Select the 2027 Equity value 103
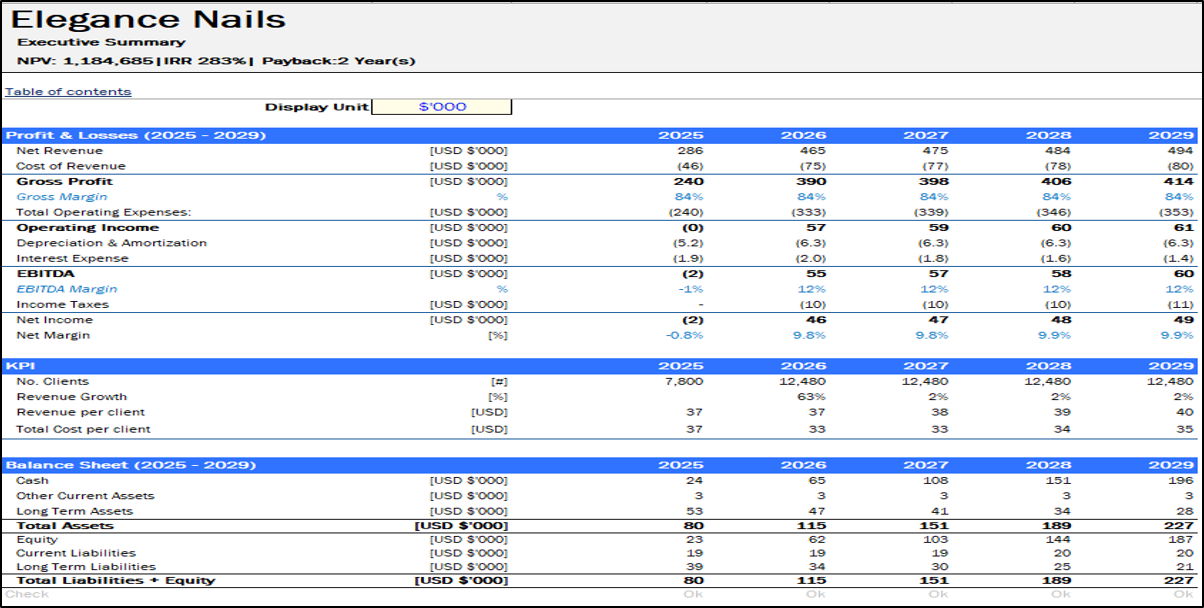The image size is (1204, 608). (x=936, y=539)
